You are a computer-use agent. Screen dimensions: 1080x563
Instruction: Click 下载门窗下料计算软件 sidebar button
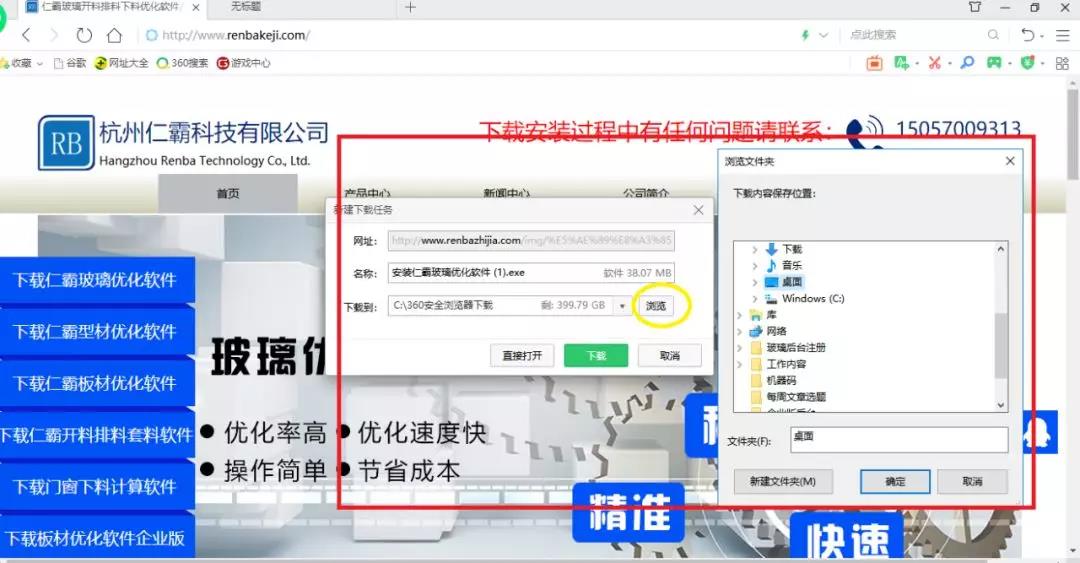[x=97, y=487]
